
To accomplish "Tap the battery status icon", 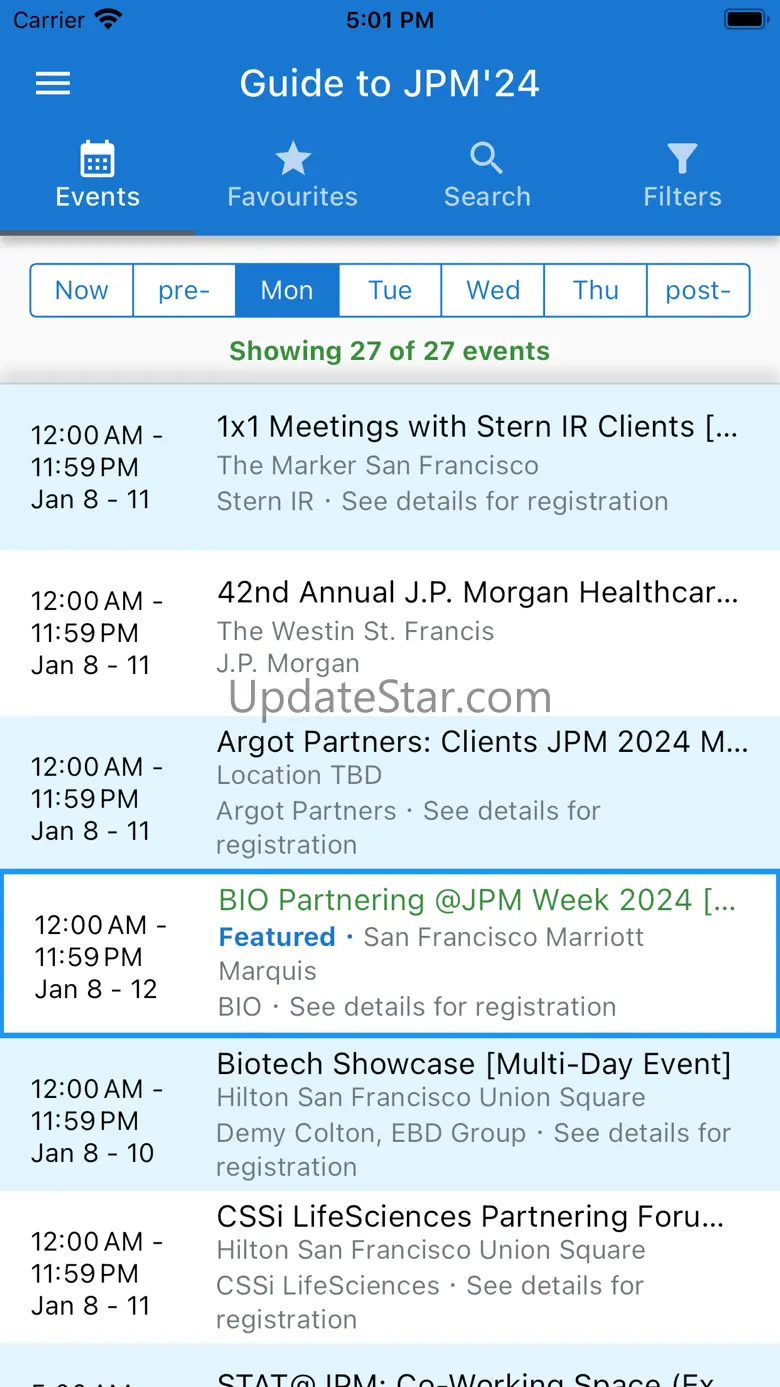I will (745, 20).
